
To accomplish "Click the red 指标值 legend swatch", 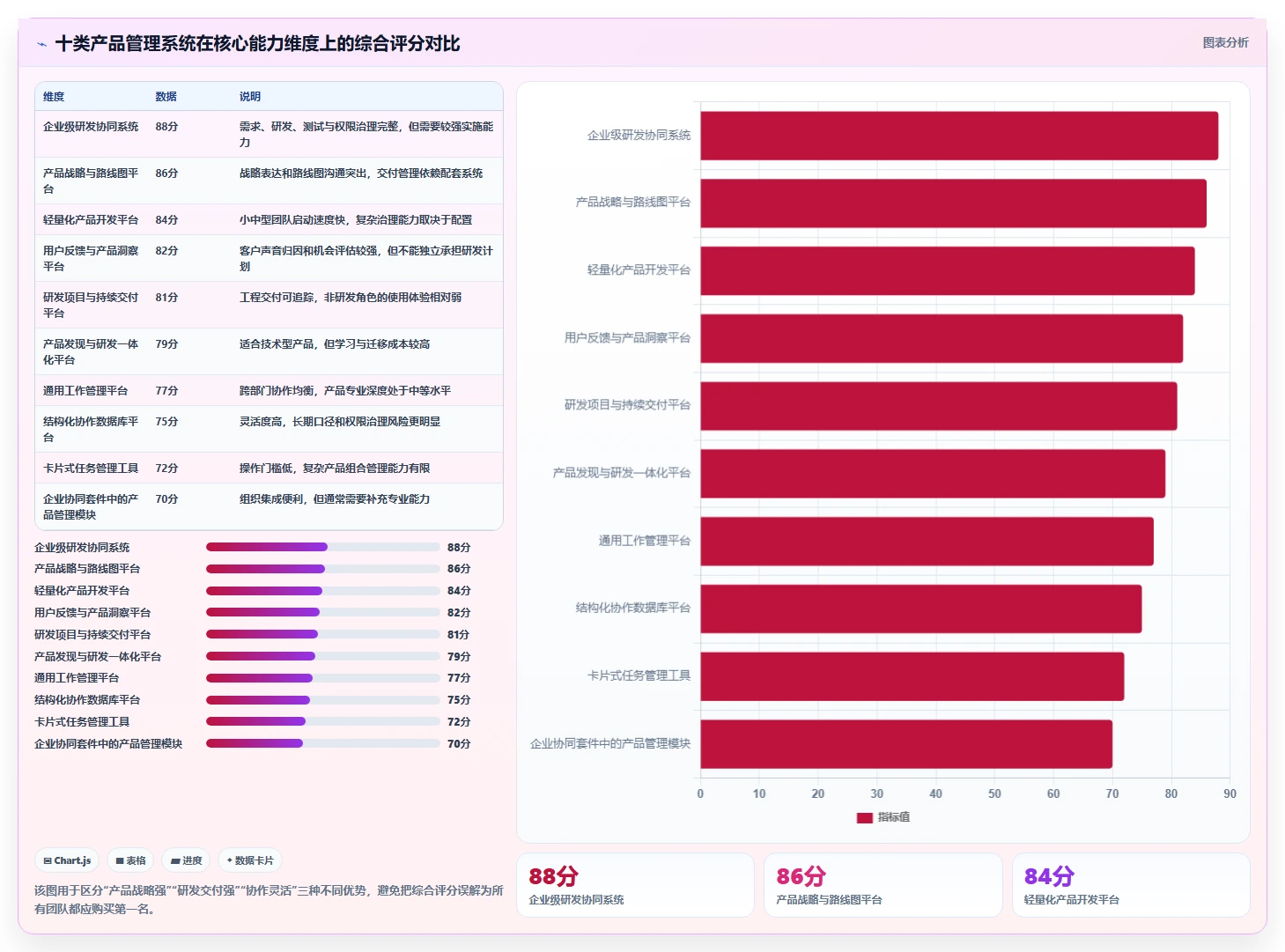I will pos(864,817).
